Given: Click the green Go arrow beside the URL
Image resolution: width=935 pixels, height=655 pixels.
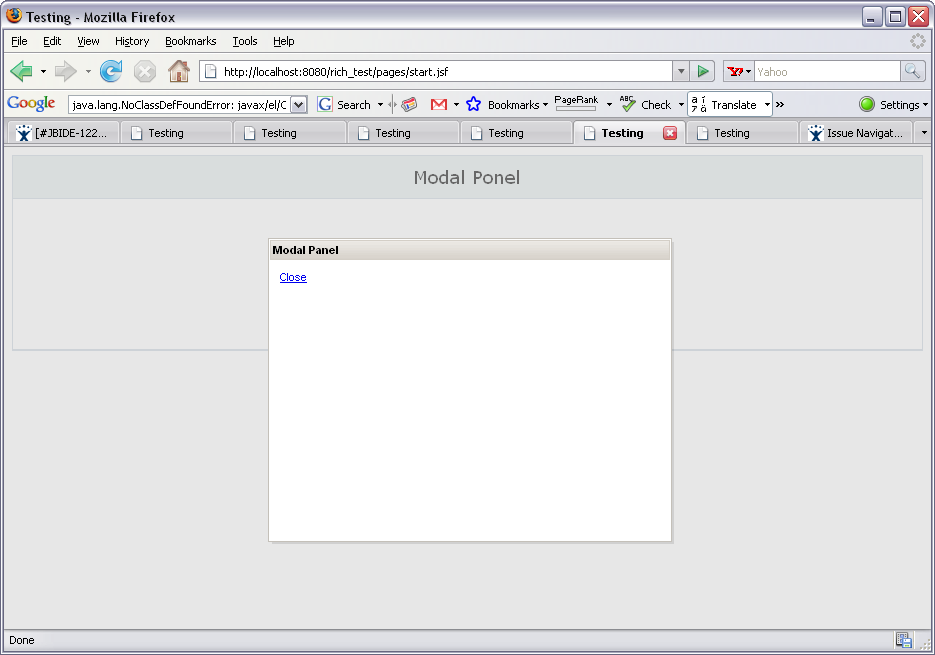Looking at the screenshot, I should (x=703, y=72).
